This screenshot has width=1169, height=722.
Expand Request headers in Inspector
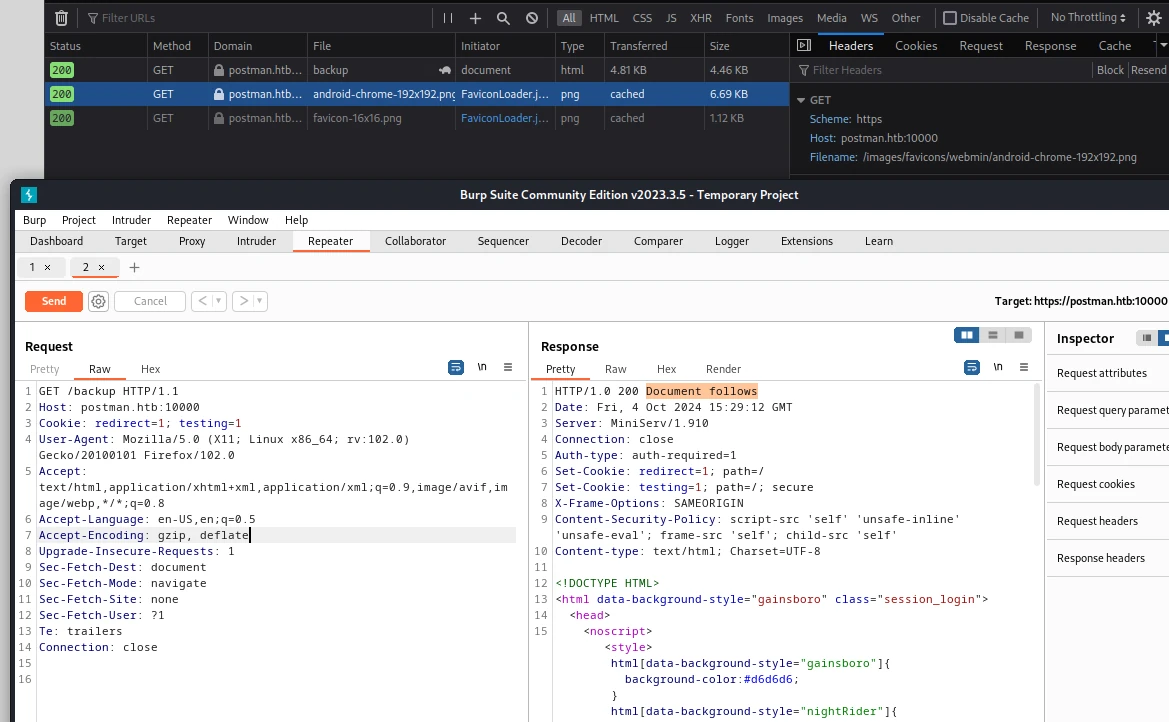point(1097,521)
